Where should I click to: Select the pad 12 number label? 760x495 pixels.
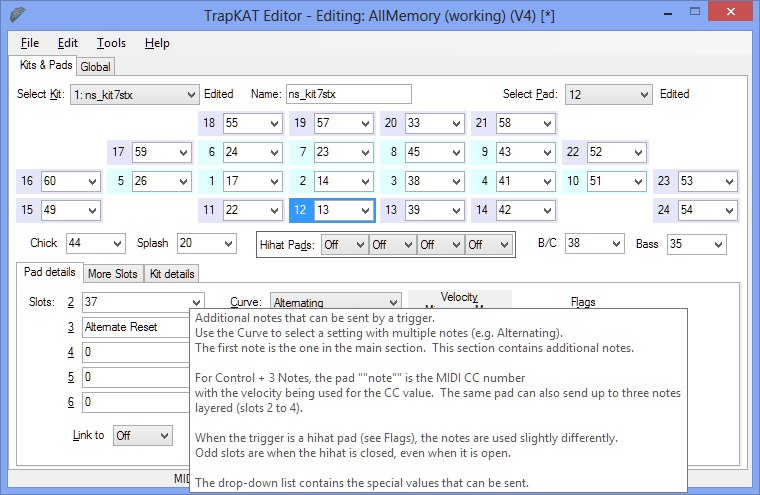click(x=301, y=210)
